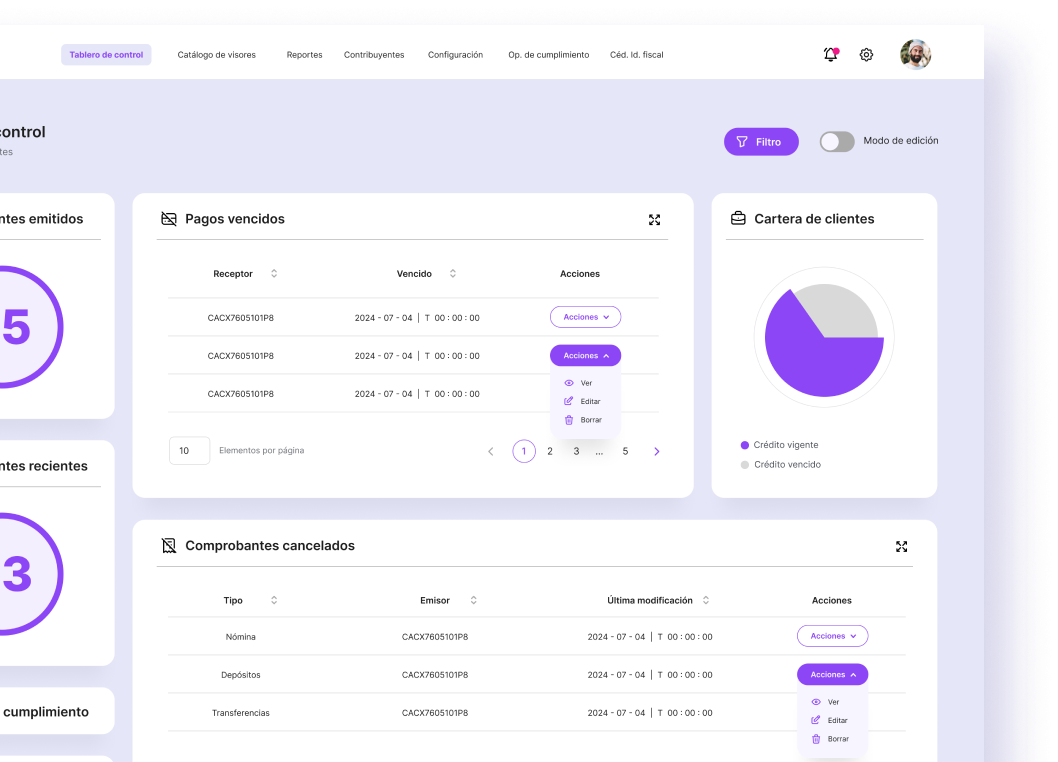Go to page 2 in pagination
Image resolution: width=1058 pixels, height=762 pixels.
[x=550, y=451]
